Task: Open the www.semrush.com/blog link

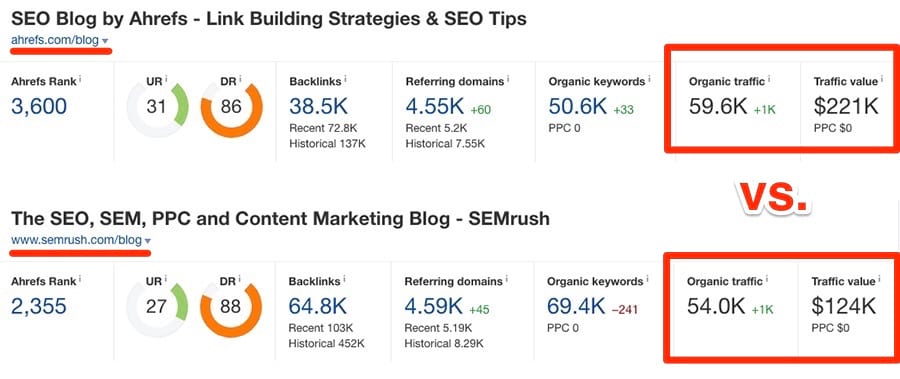Action: click(76, 240)
